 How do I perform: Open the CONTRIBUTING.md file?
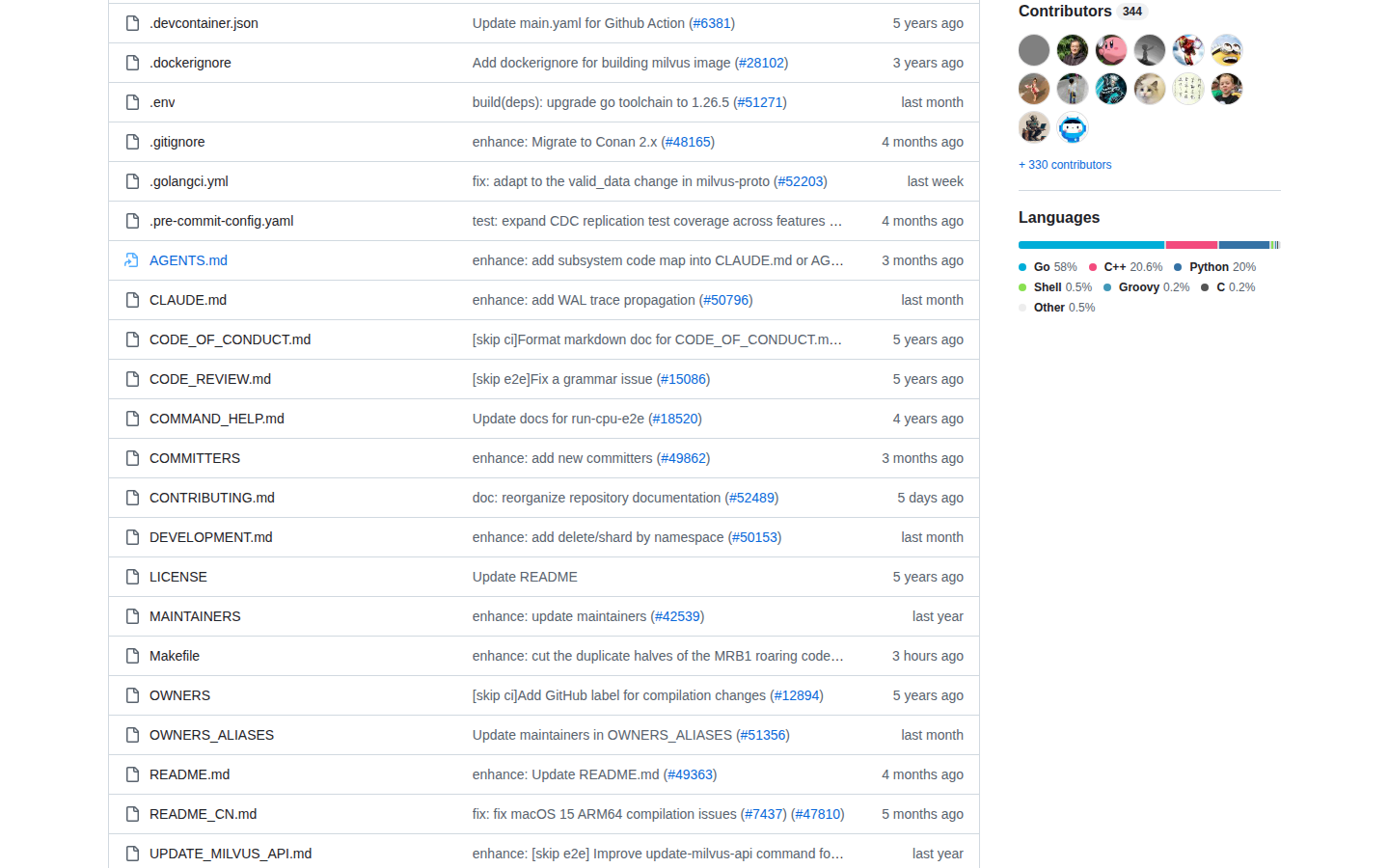[x=212, y=498]
